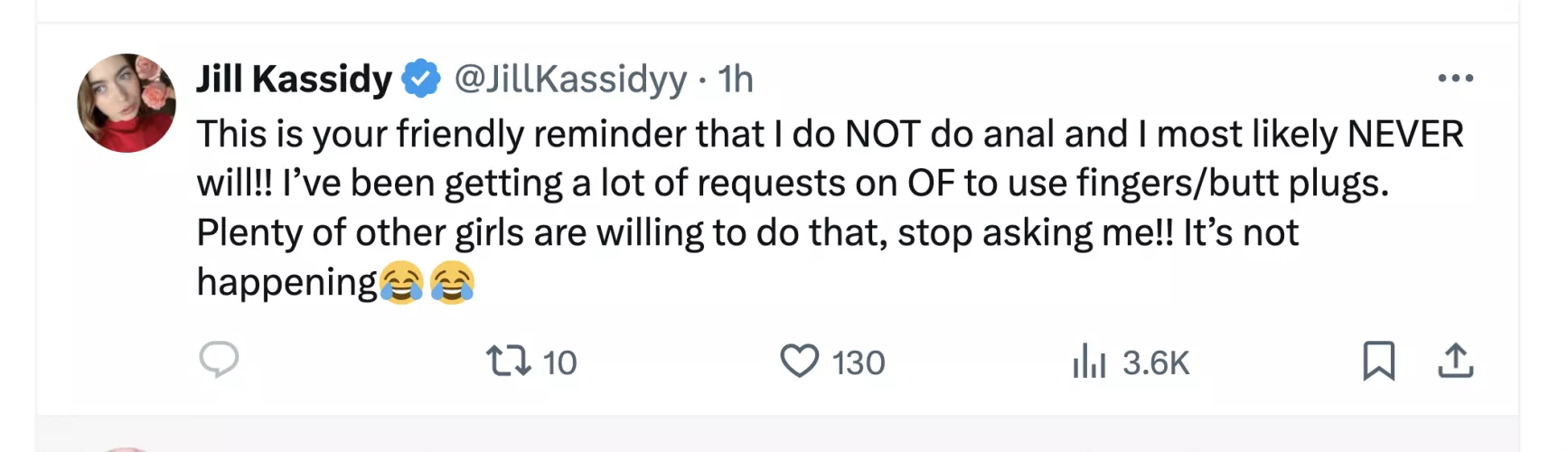Like the post with the heart icon
This screenshot has width=1568, height=452.
click(799, 361)
